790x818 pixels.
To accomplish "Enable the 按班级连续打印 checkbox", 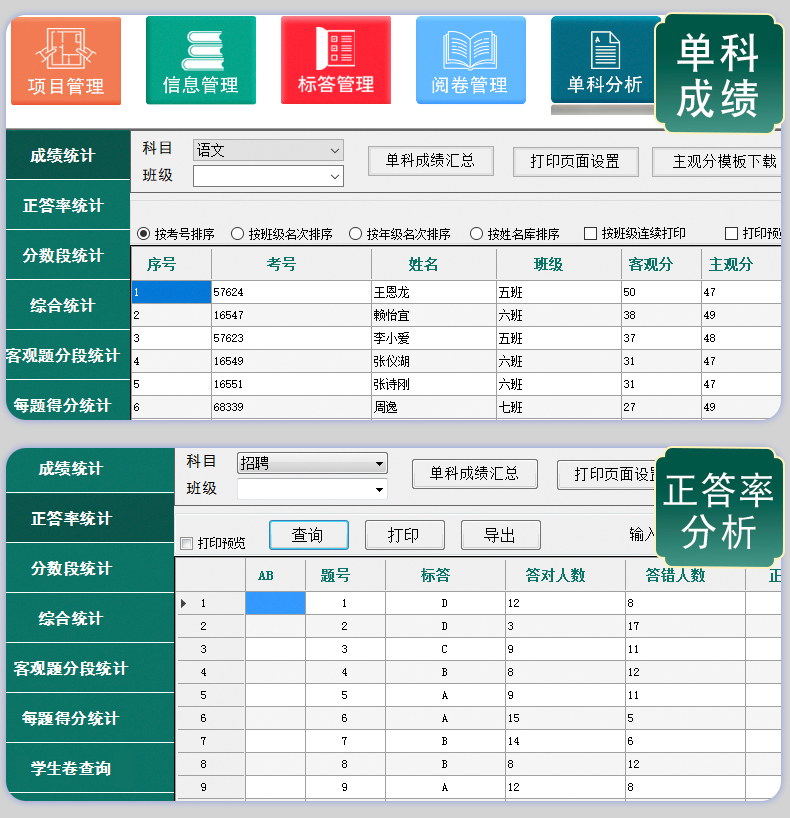I will click(x=590, y=234).
